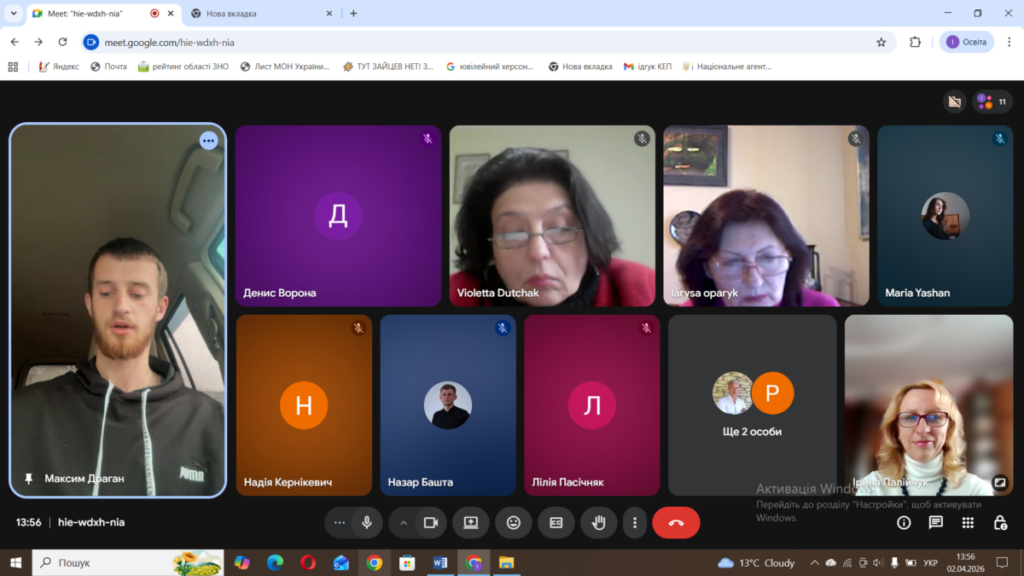Open the Activities grid icon
1024x576 pixels.
(x=968, y=522)
